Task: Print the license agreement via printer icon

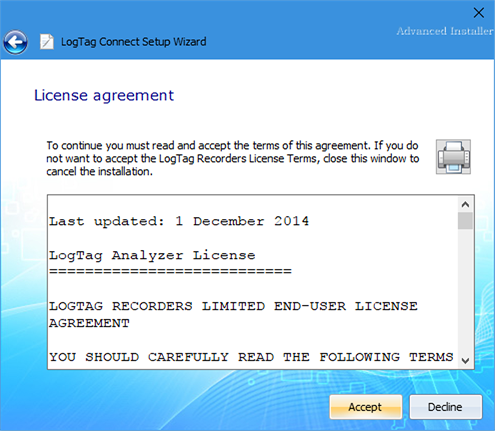Action: tap(453, 157)
